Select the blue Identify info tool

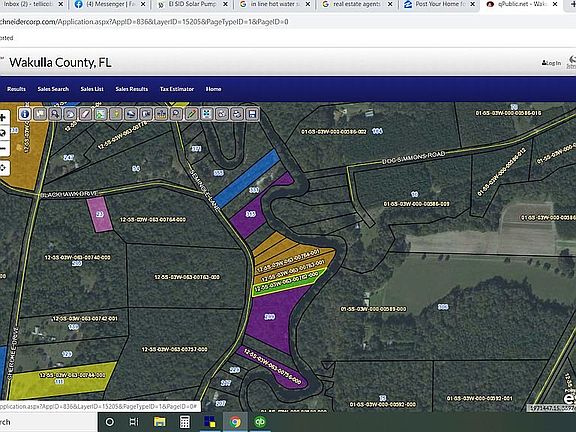25,114
